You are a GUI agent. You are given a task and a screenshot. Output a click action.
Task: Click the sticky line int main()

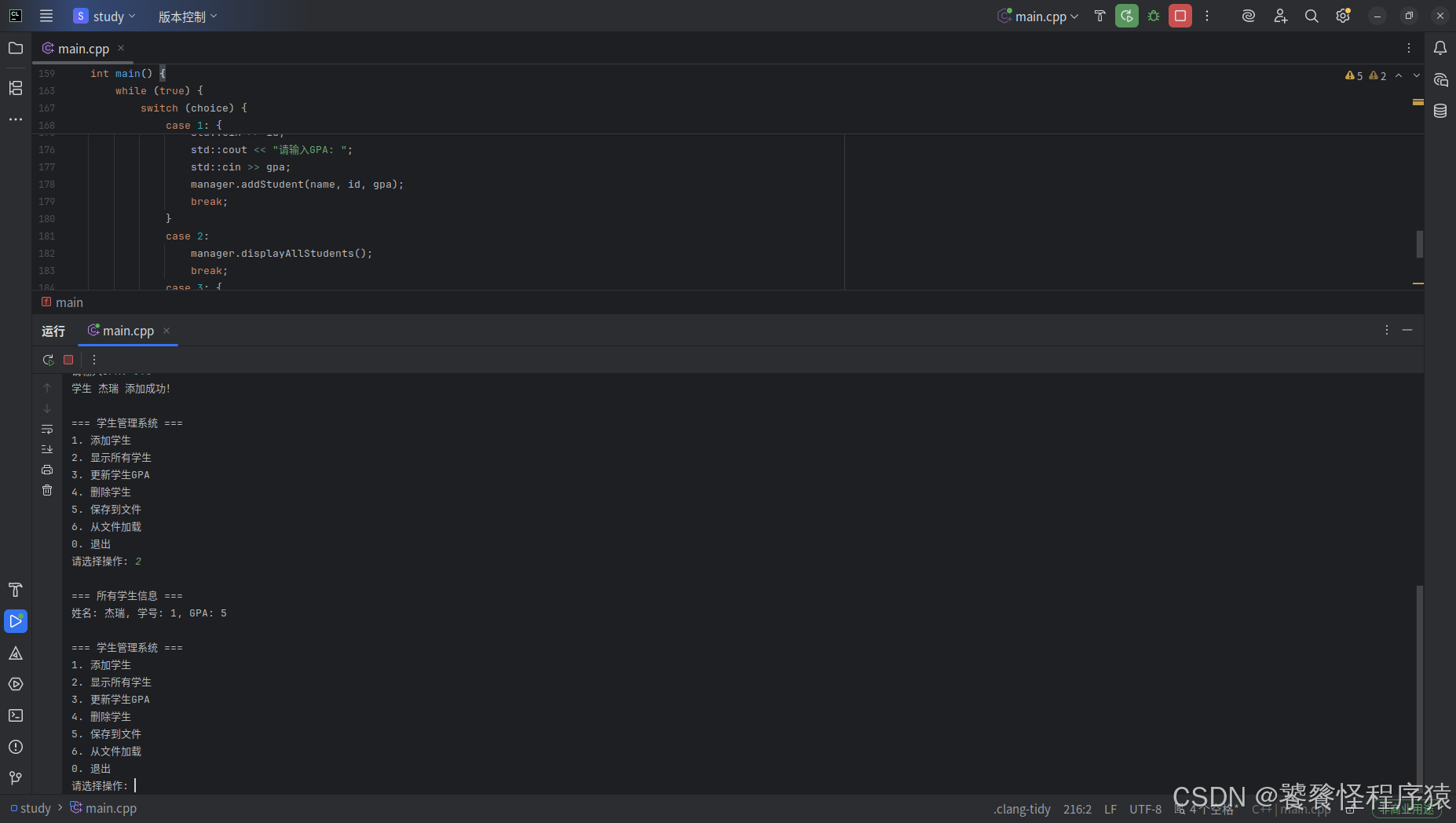[128, 74]
